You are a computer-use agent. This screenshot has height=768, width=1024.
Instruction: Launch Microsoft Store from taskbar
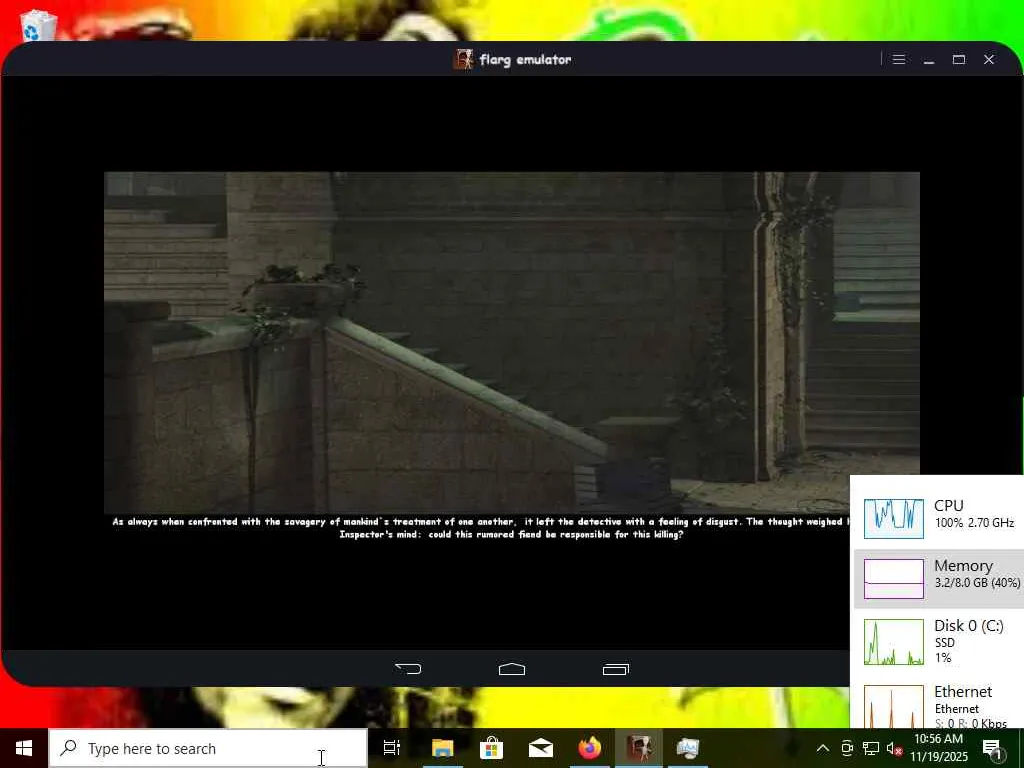[x=491, y=748]
